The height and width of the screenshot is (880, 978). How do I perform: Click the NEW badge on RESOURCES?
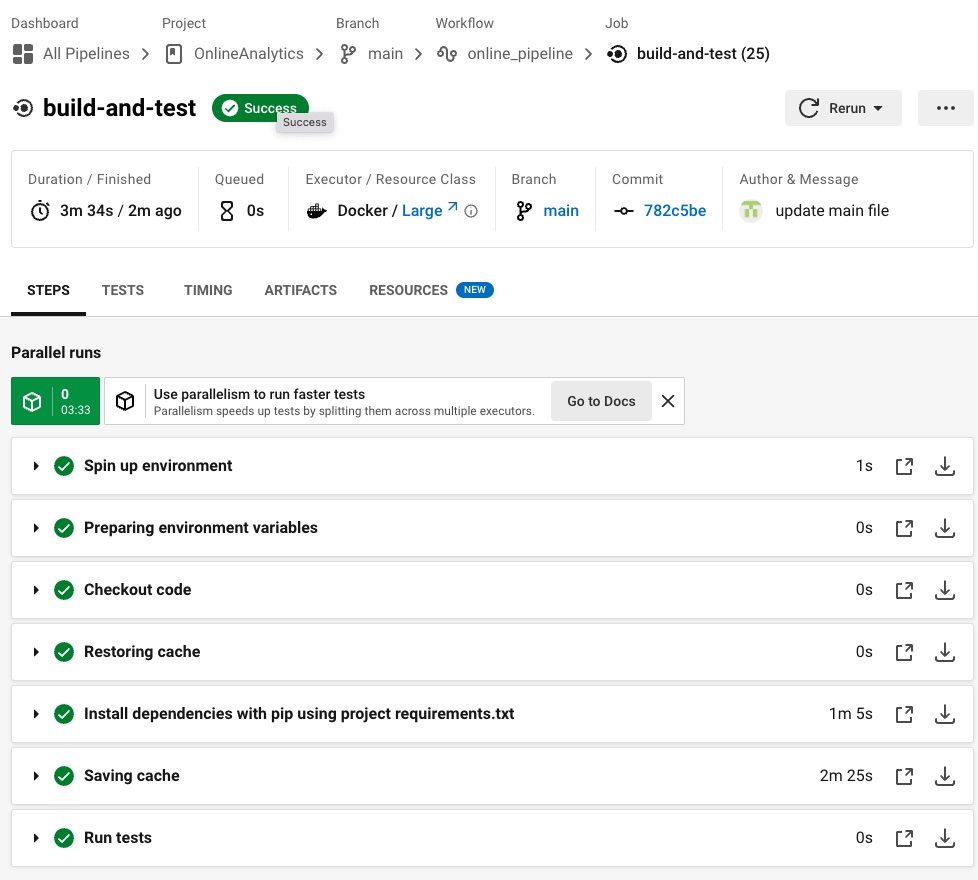point(475,290)
